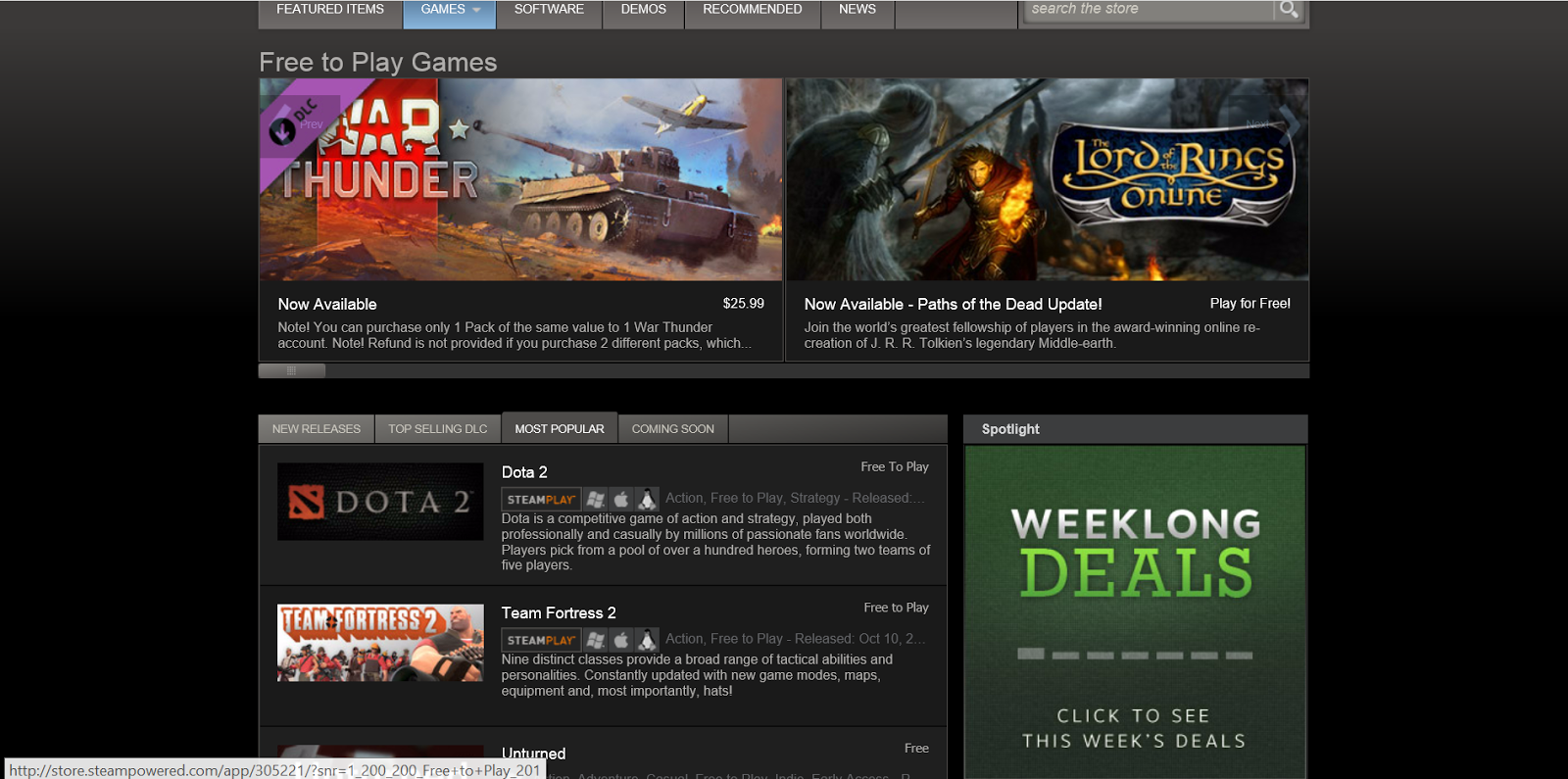Select the Most Popular tab
The image size is (1568, 779).
coord(560,428)
